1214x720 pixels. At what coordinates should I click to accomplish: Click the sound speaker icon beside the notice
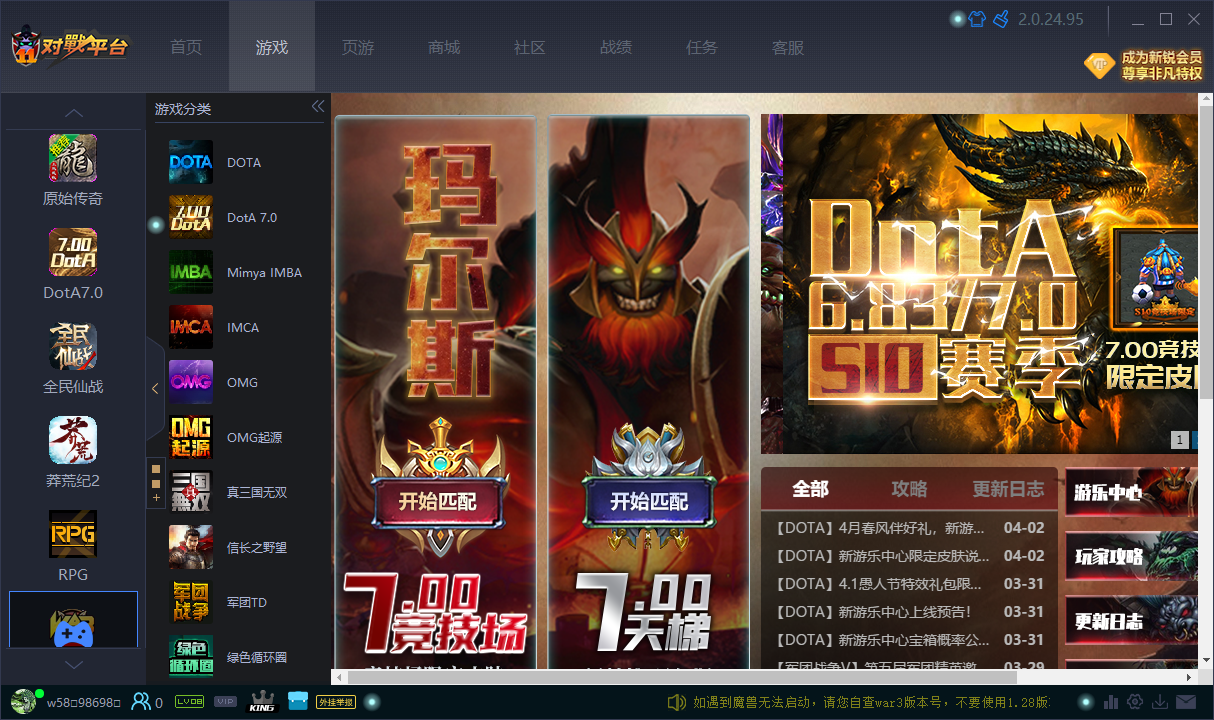coord(676,702)
